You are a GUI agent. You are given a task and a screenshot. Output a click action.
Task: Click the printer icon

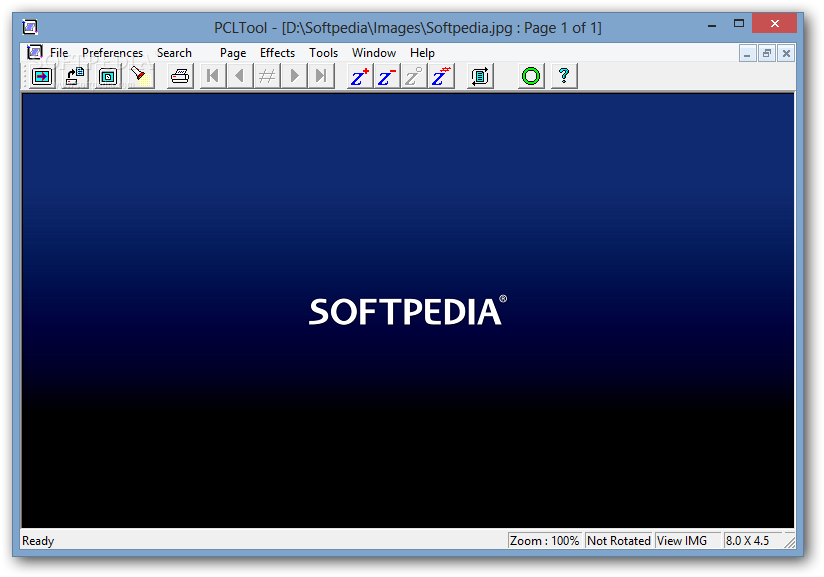(180, 76)
